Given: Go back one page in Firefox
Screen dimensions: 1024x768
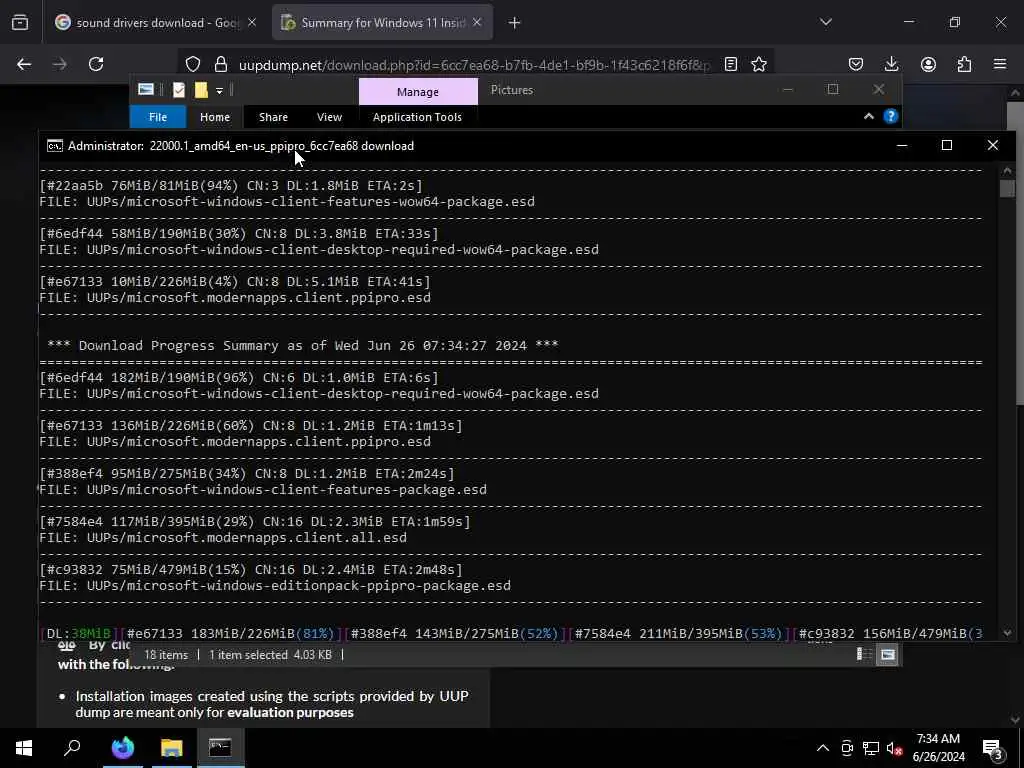Looking at the screenshot, I should tap(24, 64).
